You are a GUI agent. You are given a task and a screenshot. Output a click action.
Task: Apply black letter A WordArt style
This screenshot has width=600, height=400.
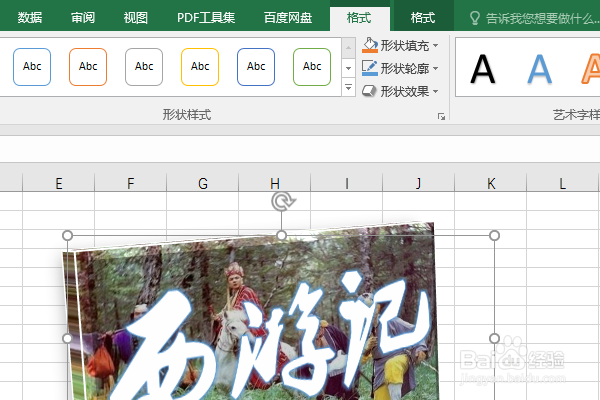[483, 69]
